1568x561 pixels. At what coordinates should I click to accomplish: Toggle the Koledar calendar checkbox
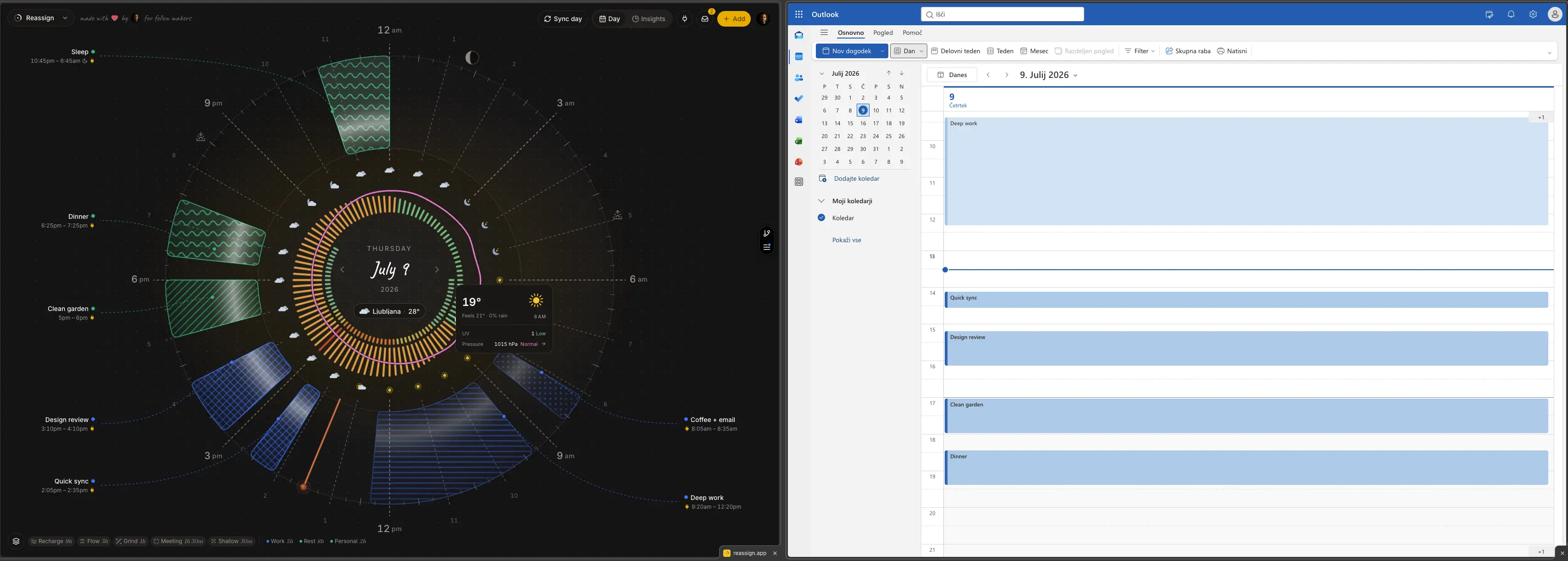coord(821,217)
